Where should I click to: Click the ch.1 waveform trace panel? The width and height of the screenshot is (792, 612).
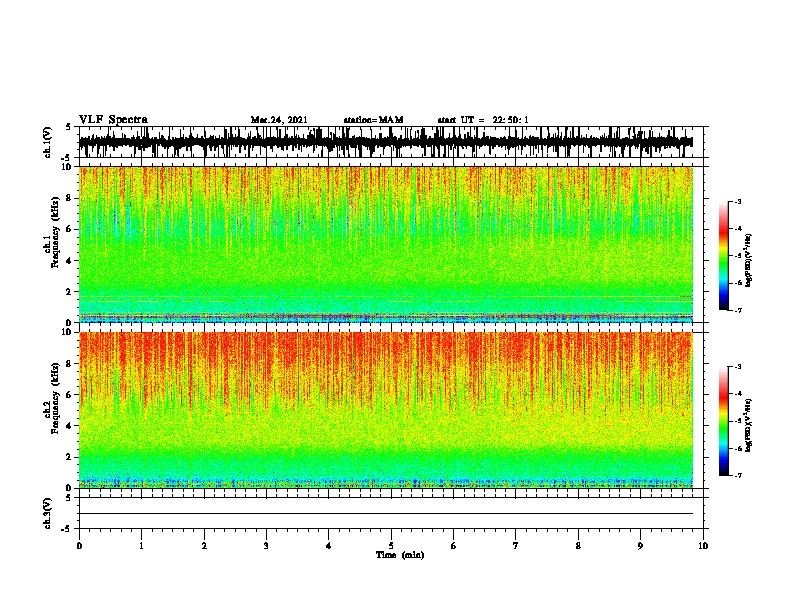point(391,142)
